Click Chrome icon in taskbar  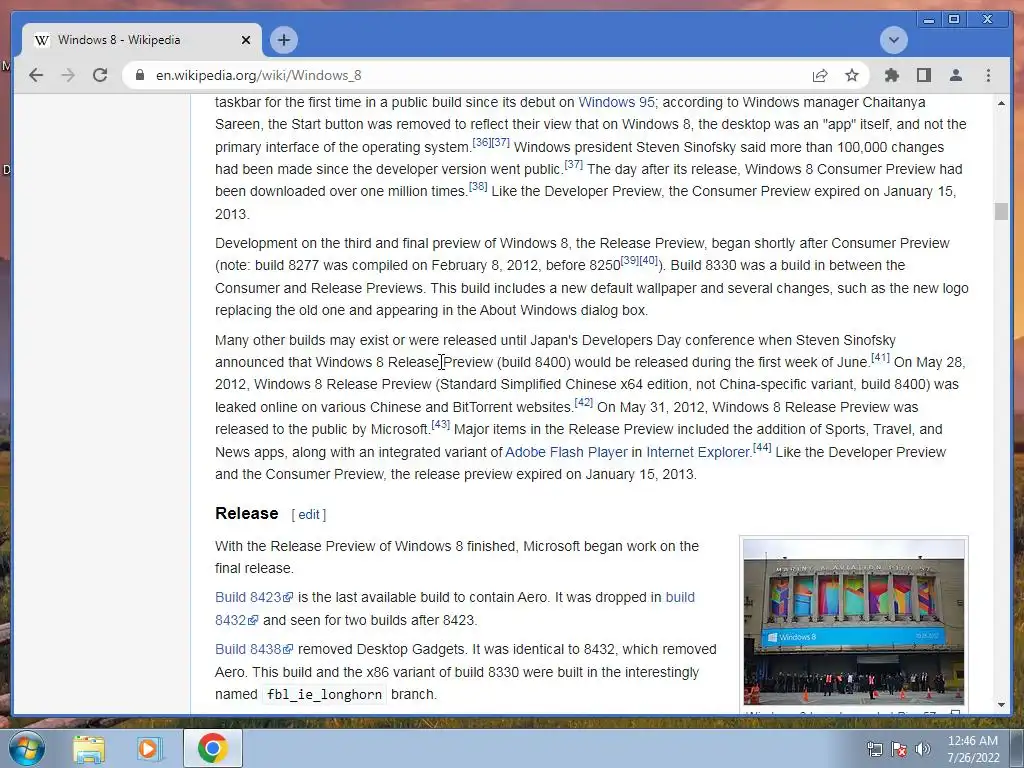tap(213, 748)
